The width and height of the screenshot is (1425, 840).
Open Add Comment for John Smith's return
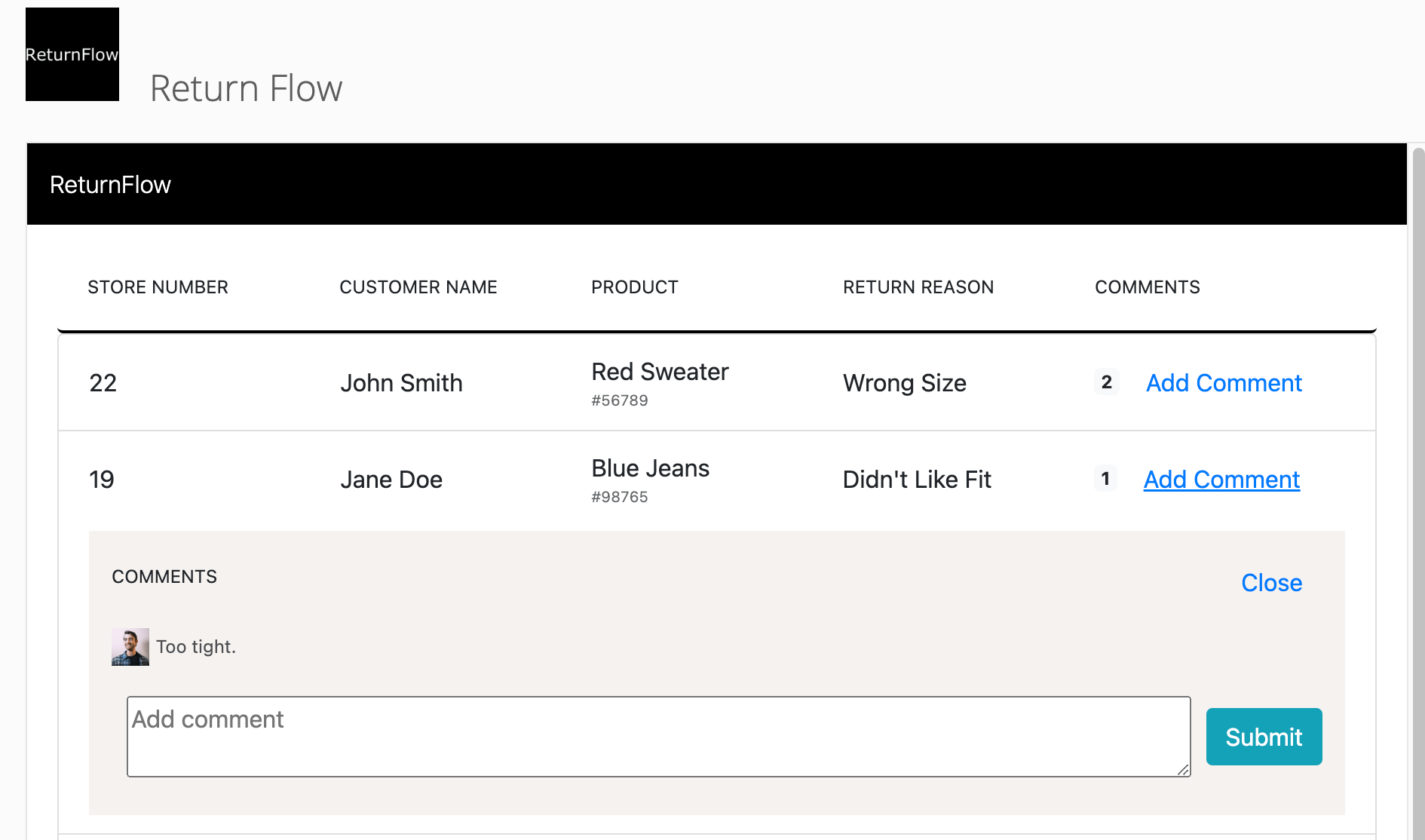(x=1224, y=383)
